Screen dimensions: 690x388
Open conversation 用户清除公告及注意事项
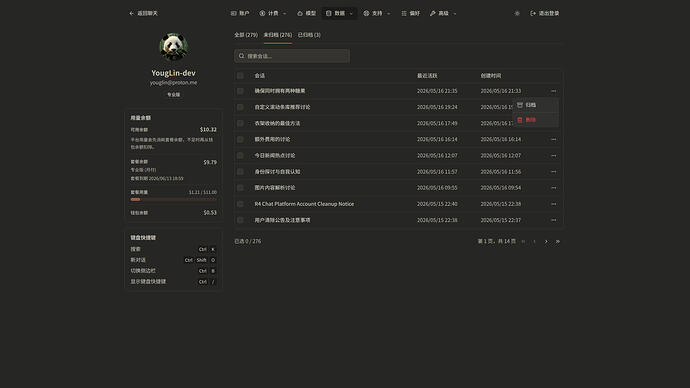[283, 220]
